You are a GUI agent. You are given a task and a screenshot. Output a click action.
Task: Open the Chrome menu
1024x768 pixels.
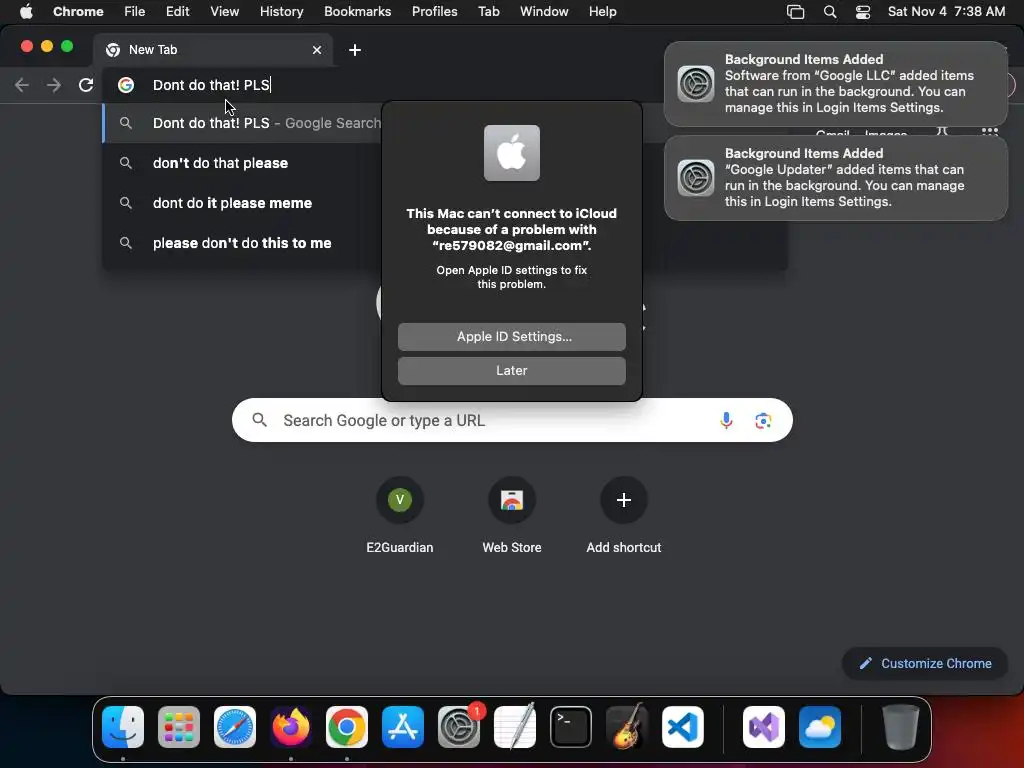tap(78, 11)
